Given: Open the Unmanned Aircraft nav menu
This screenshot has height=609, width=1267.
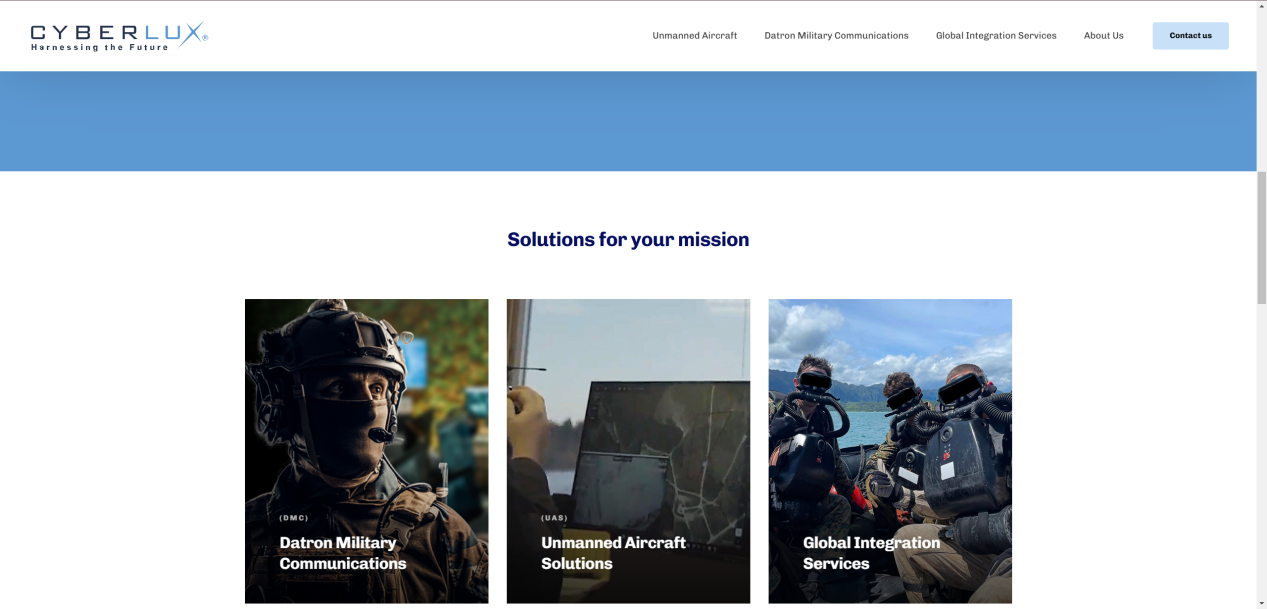Looking at the screenshot, I should tap(694, 36).
